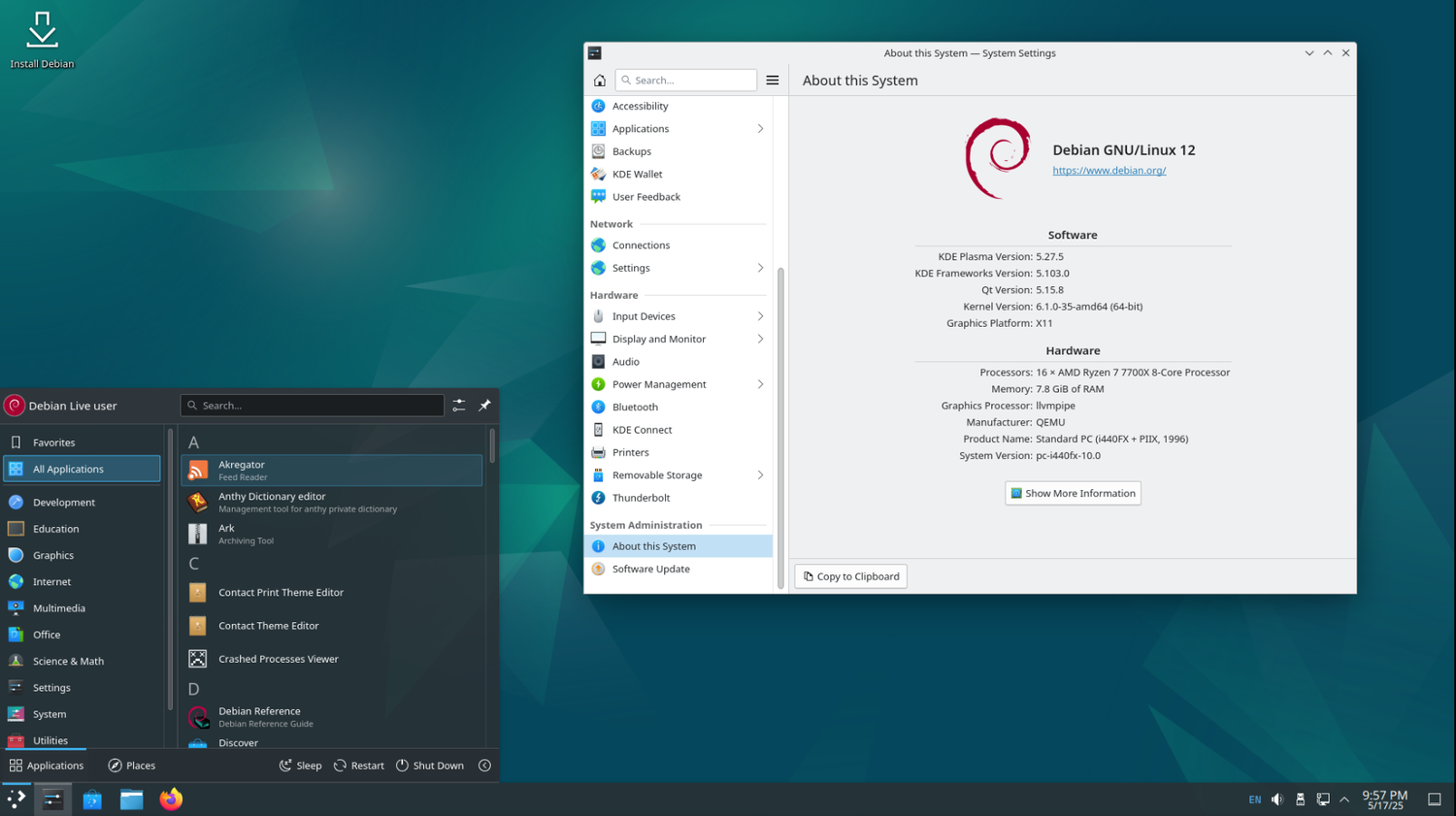This screenshot has width=1456, height=816.
Task: Select the User Feedback icon
Action: (x=598, y=197)
